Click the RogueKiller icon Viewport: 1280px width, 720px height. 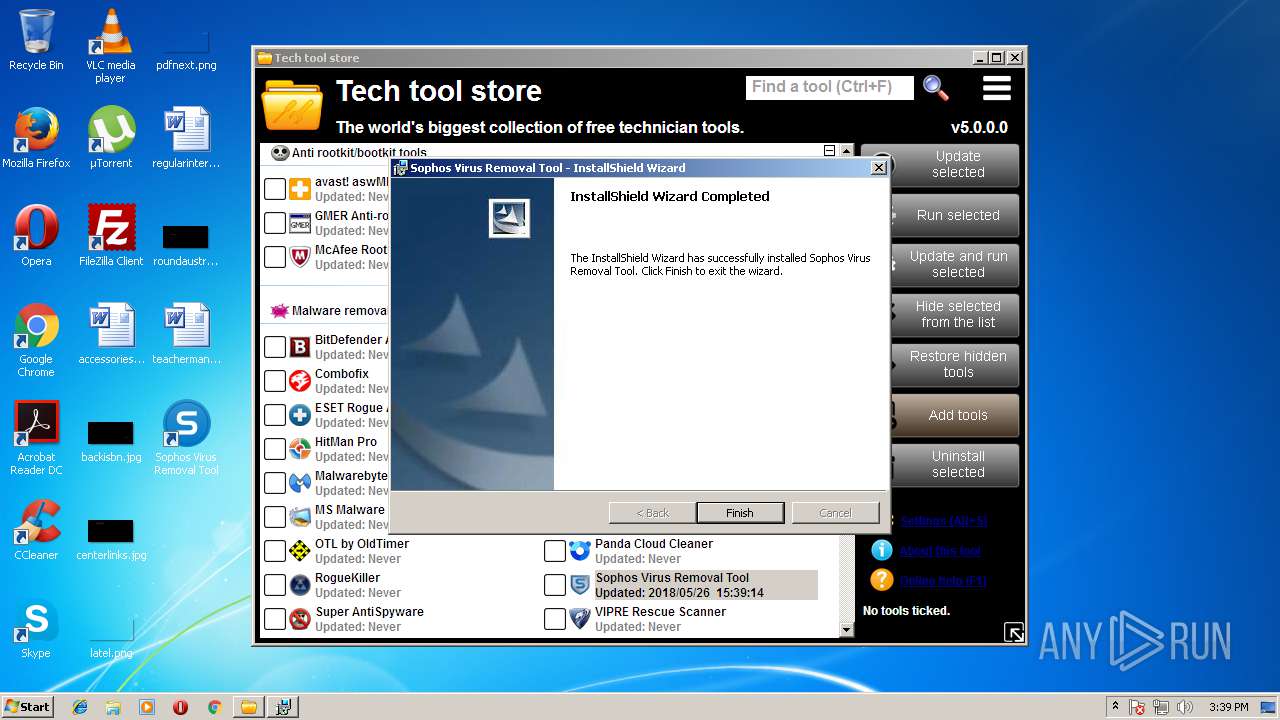299,585
